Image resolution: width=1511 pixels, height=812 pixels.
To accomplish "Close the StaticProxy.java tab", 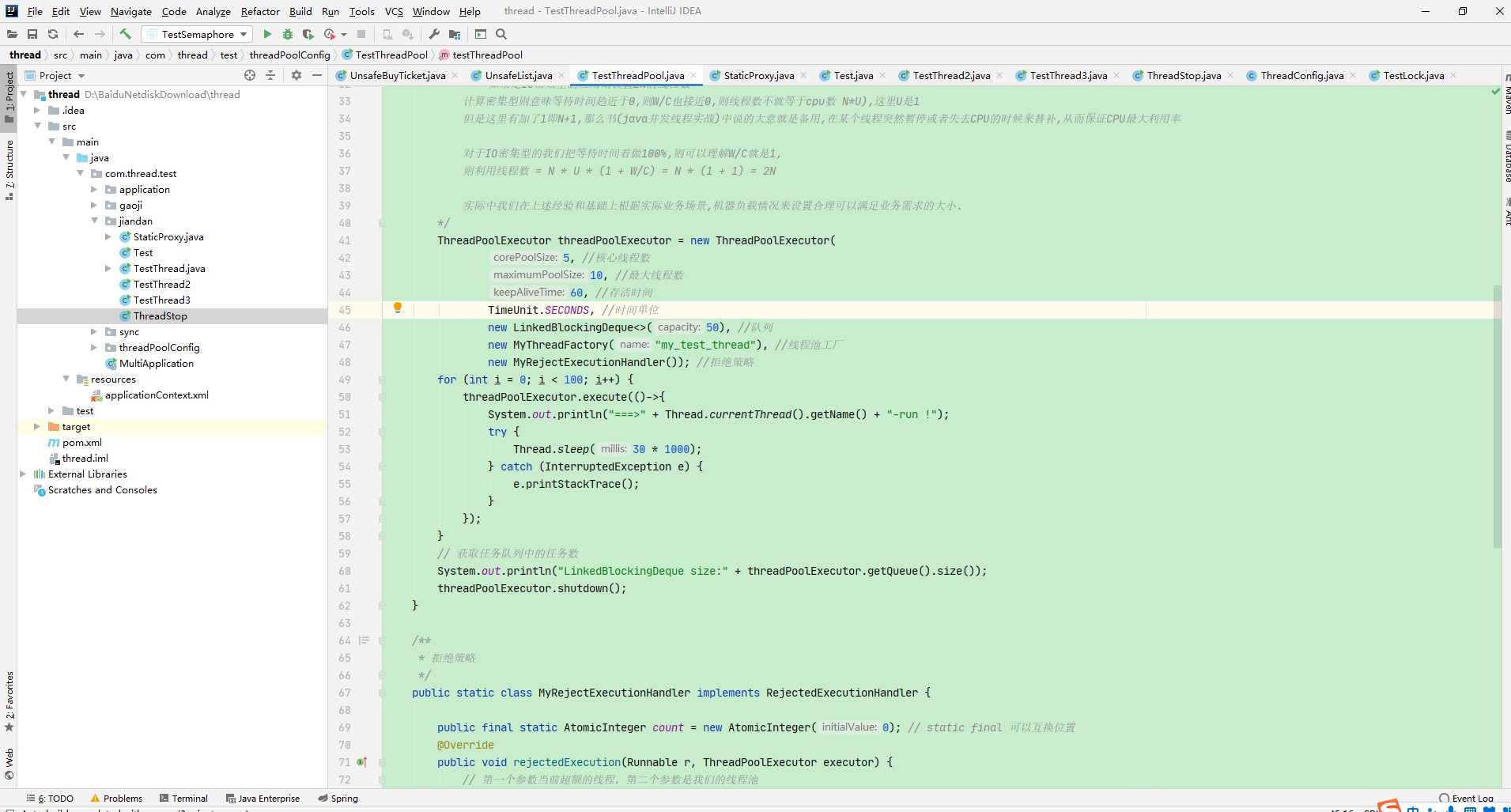I will [x=803, y=75].
